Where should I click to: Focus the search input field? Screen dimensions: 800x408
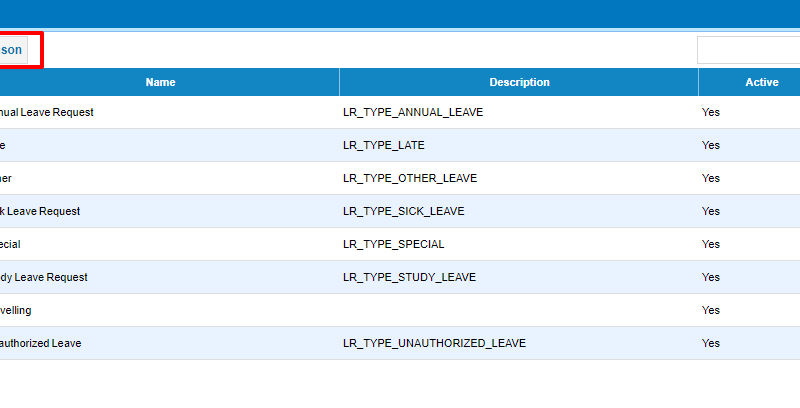(748, 50)
